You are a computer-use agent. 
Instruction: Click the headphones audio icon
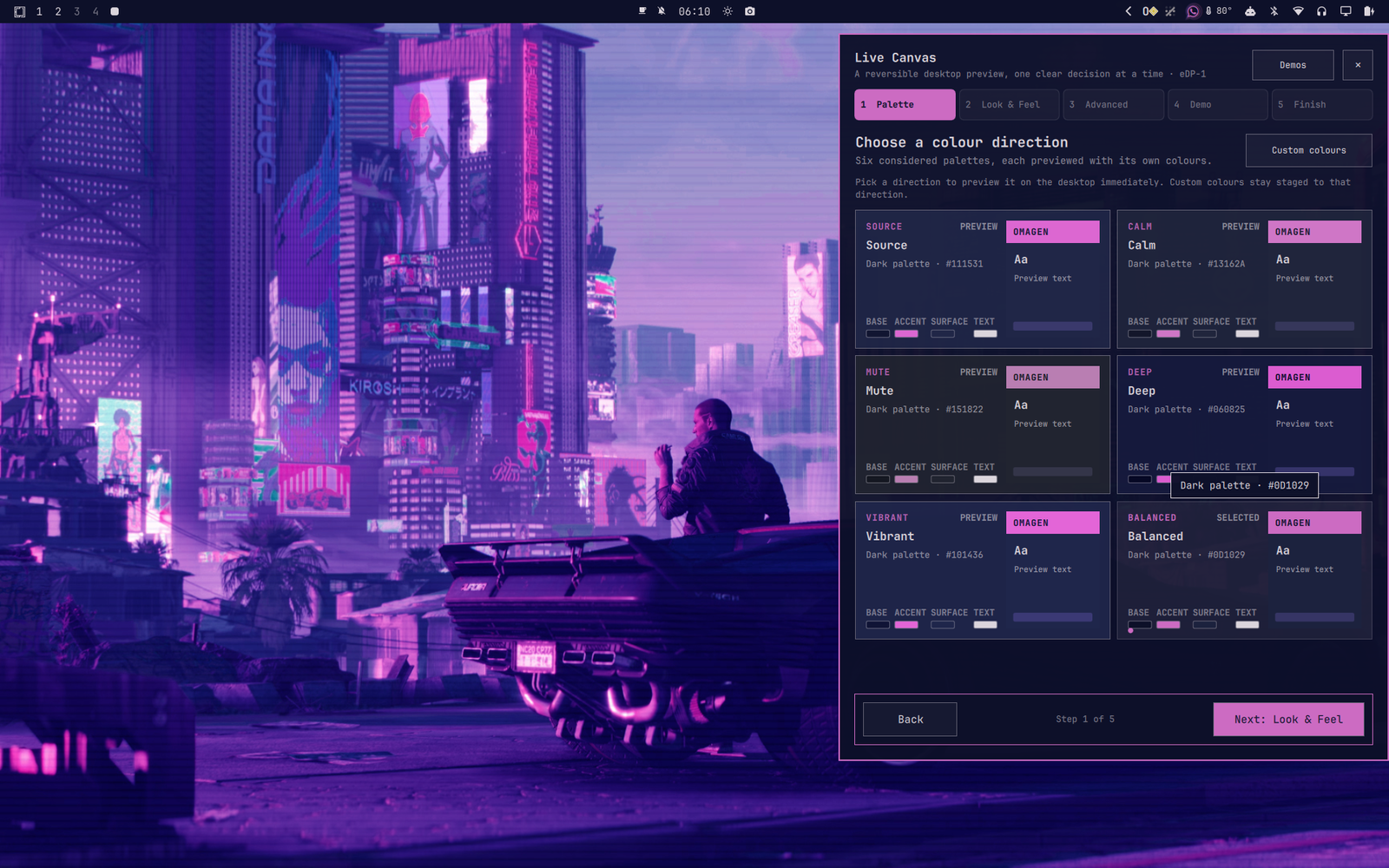1321,11
